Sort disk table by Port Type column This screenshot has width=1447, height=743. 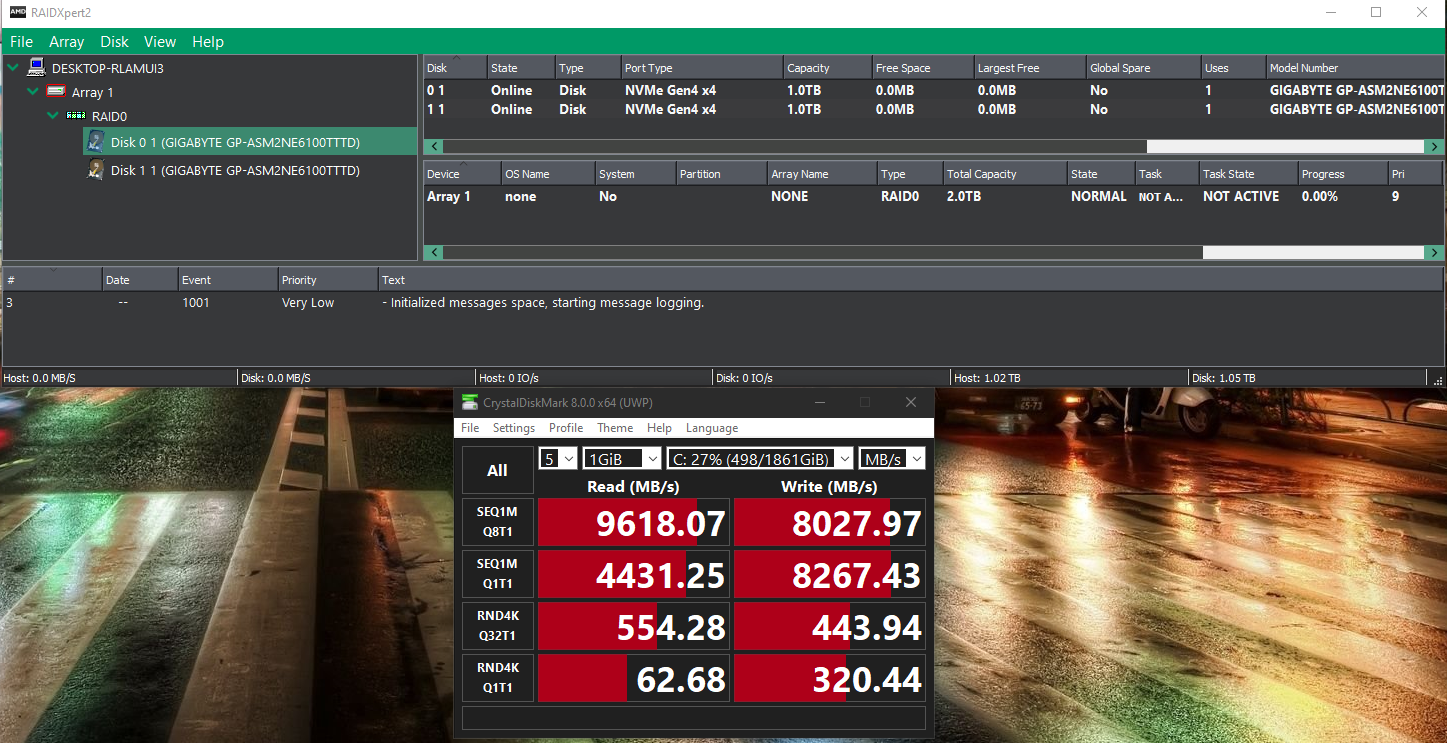[x=702, y=68]
